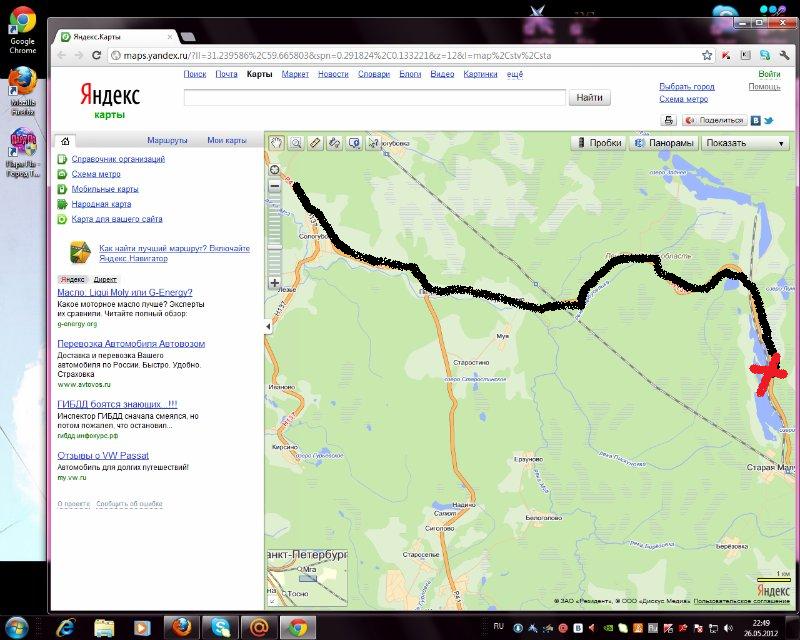Open the Маркет service link
Screen dimensions: 800x640
point(295,74)
